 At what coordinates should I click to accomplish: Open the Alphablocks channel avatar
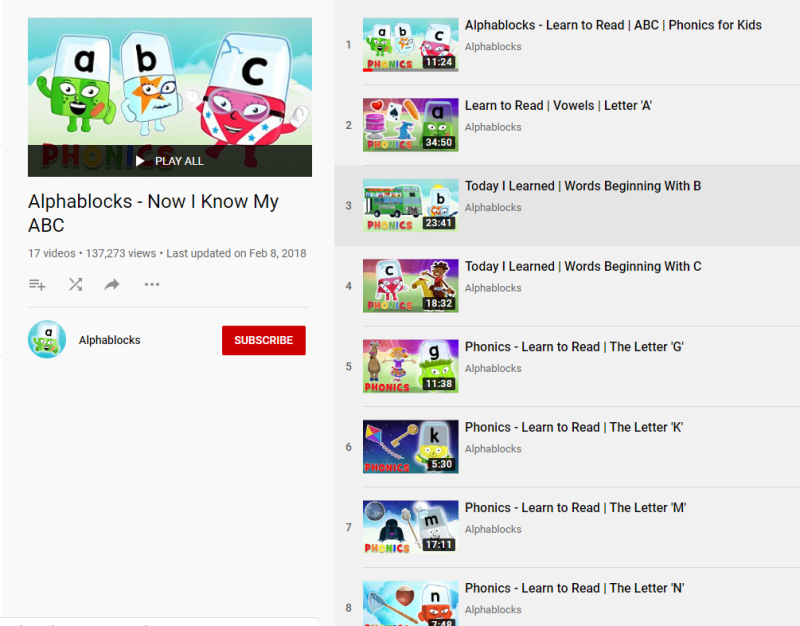coord(47,339)
